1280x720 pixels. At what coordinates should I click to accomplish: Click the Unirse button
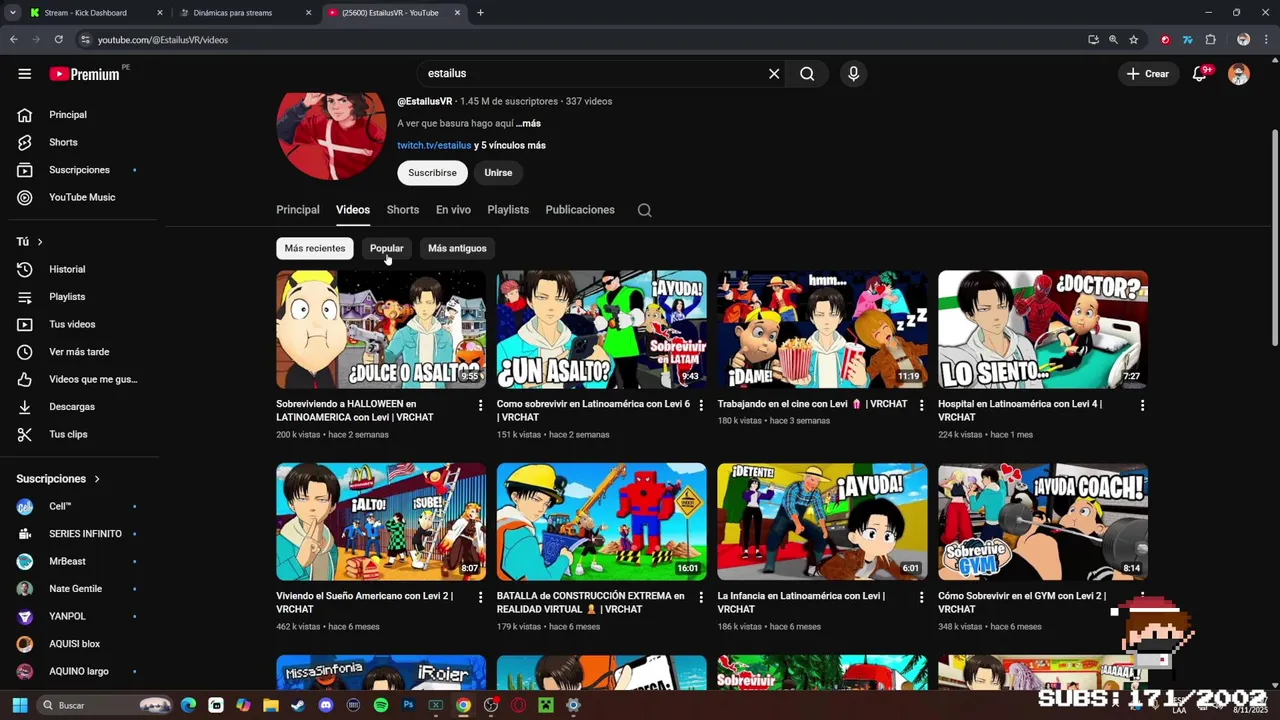498,173
